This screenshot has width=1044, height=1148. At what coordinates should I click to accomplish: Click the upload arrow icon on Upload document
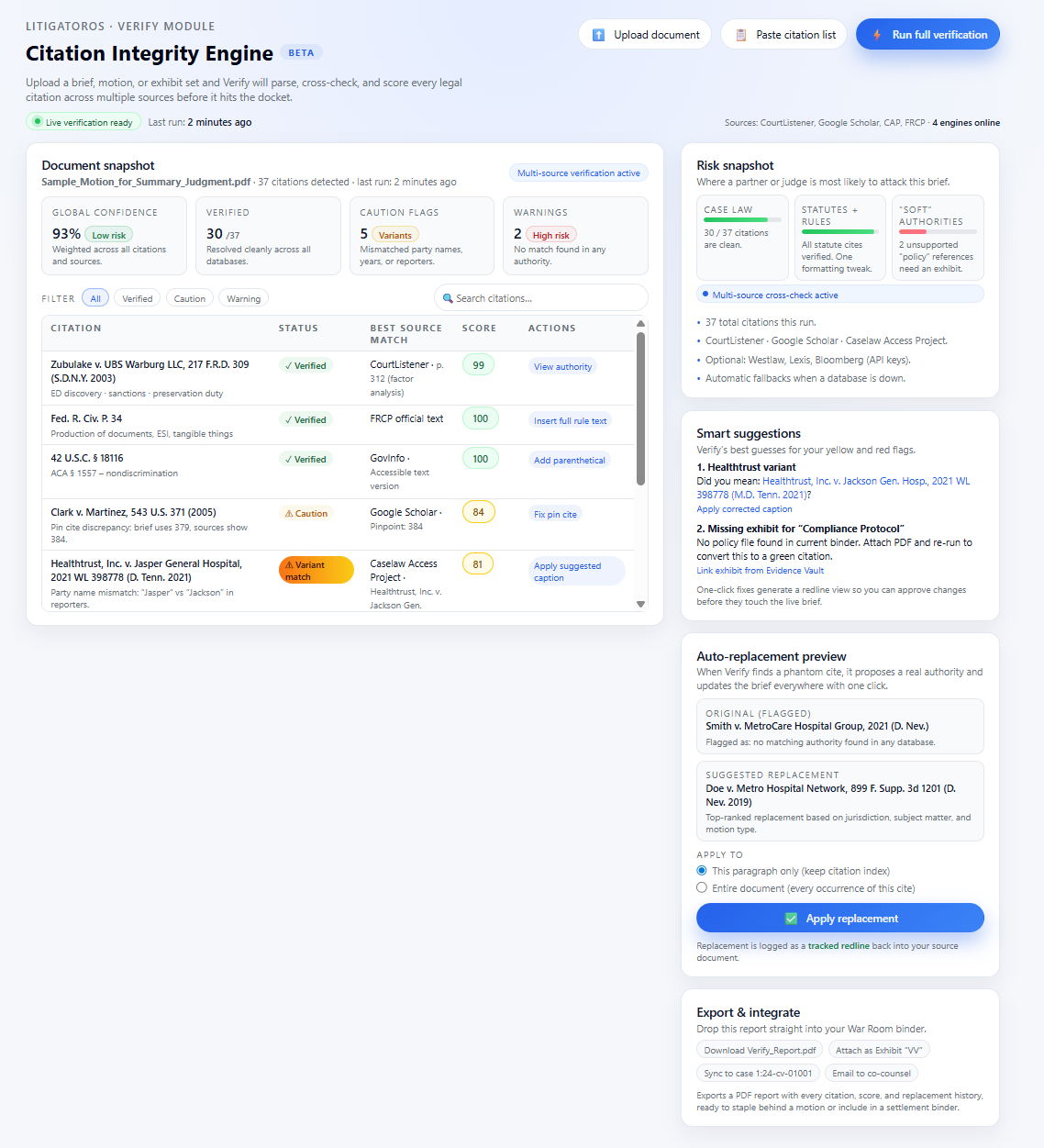click(x=598, y=34)
